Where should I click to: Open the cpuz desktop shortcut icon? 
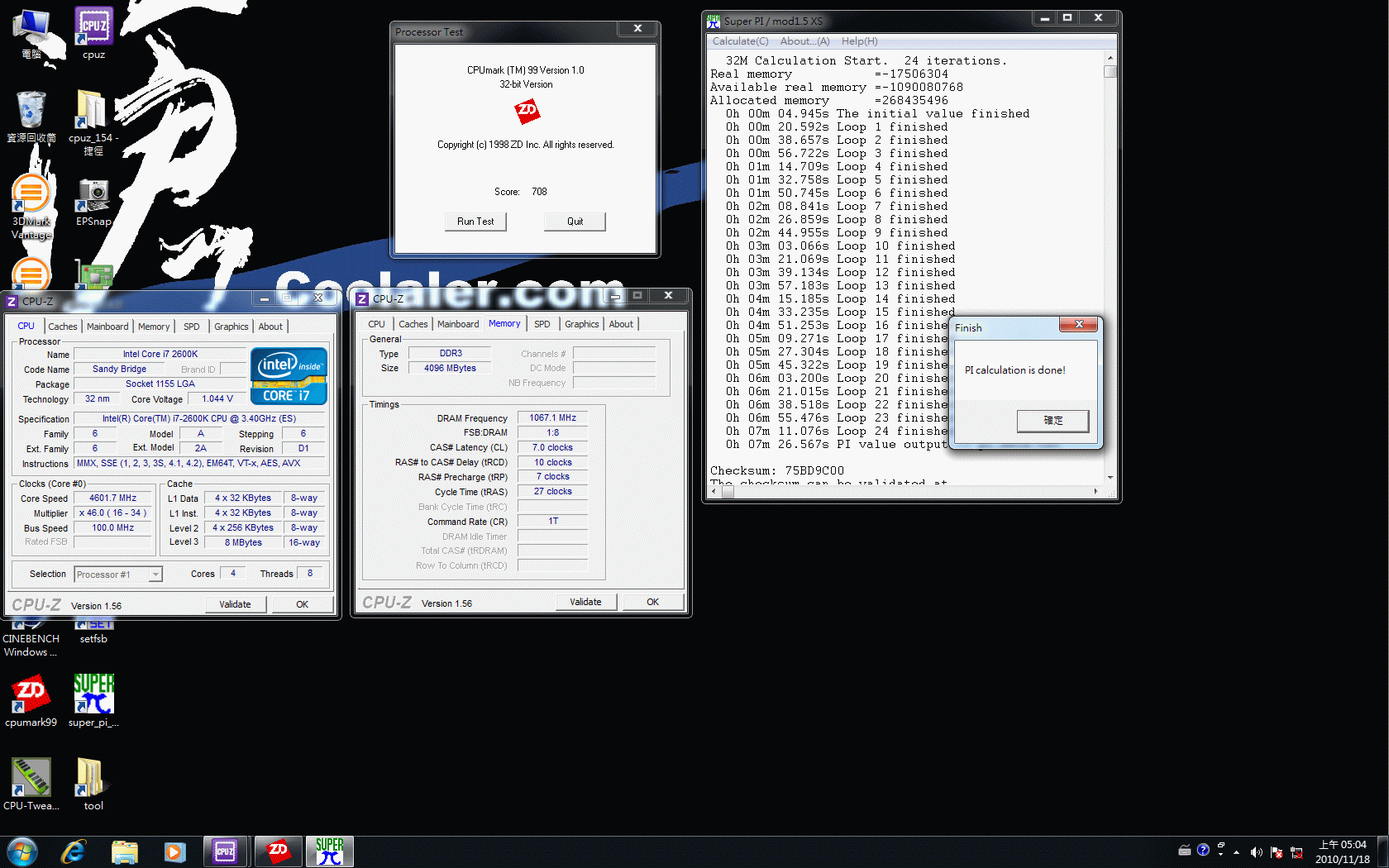coord(93,31)
